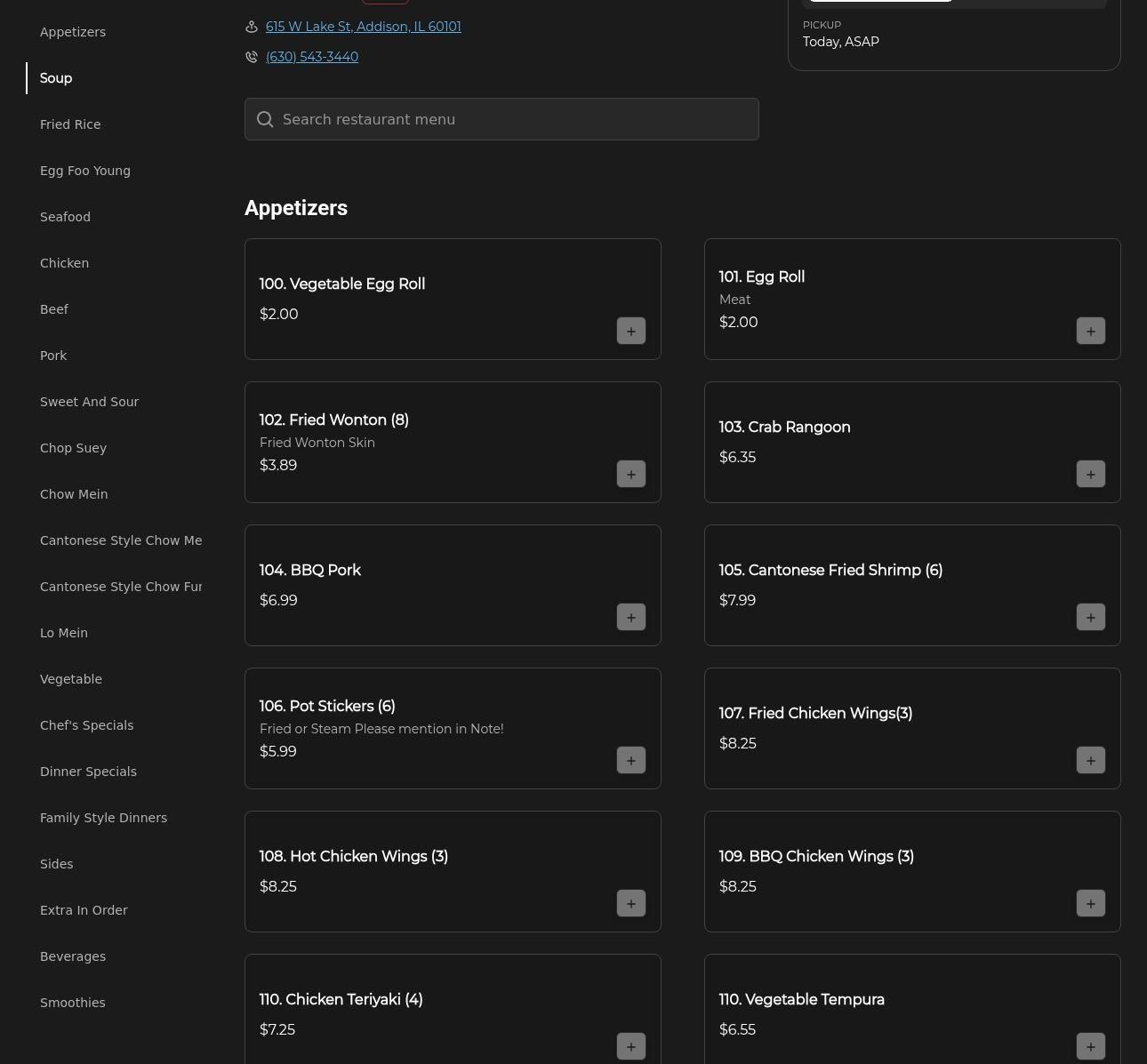The width and height of the screenshot is (1147, 1064).
Task: Add Crab Rangoon to the order
Action: click(x=1090, y=474)
